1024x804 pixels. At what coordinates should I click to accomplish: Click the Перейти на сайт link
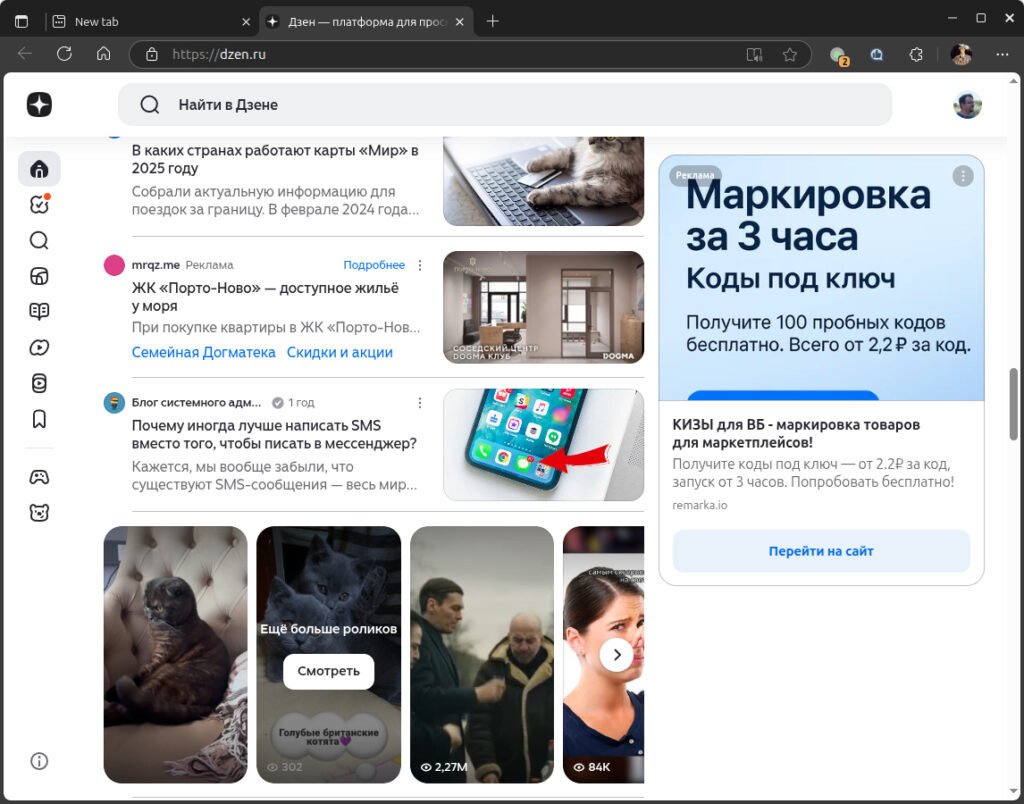click(x=820, y=551)
